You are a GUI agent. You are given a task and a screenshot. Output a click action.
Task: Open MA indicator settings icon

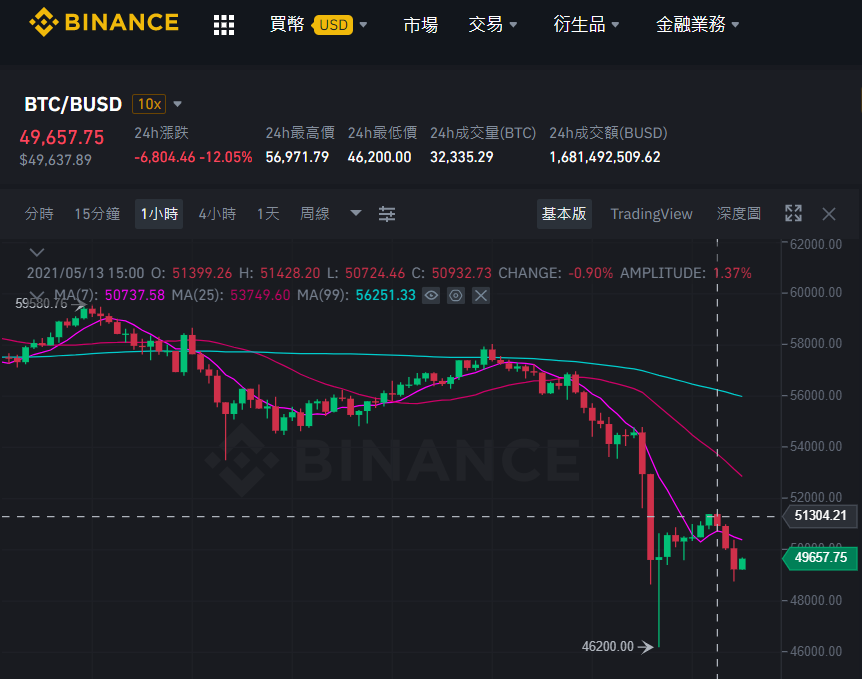tap(456, 296)
